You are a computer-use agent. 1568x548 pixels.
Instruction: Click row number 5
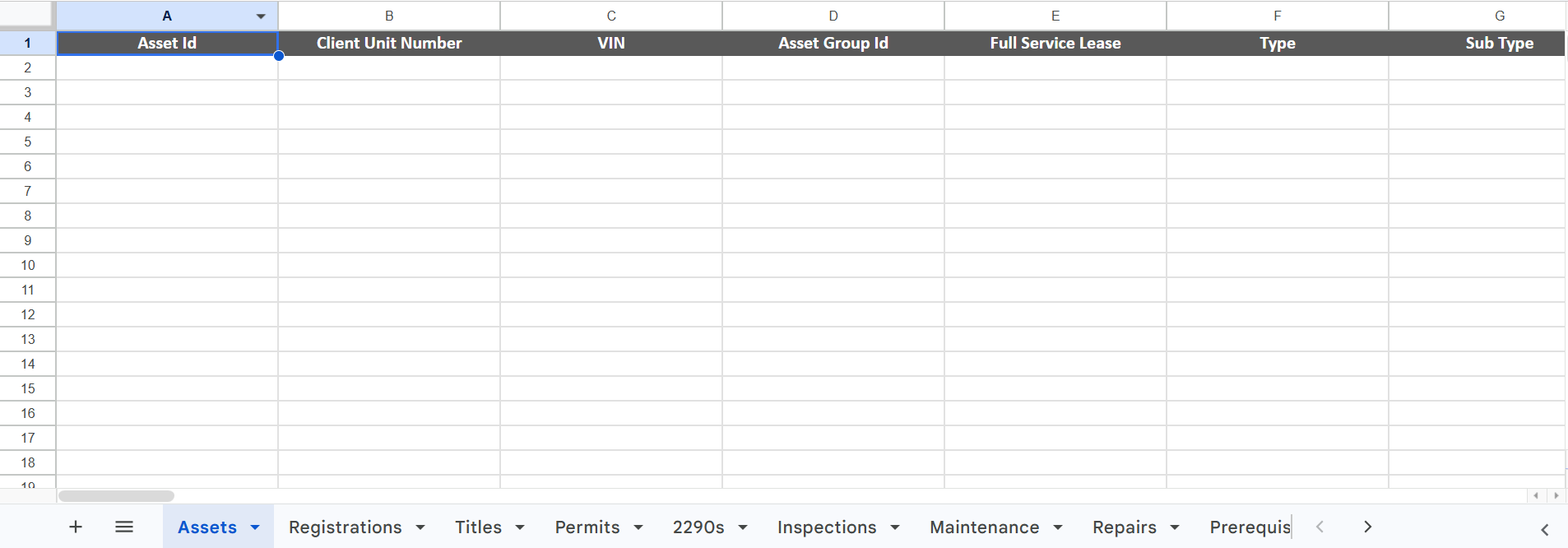(28, 142)
